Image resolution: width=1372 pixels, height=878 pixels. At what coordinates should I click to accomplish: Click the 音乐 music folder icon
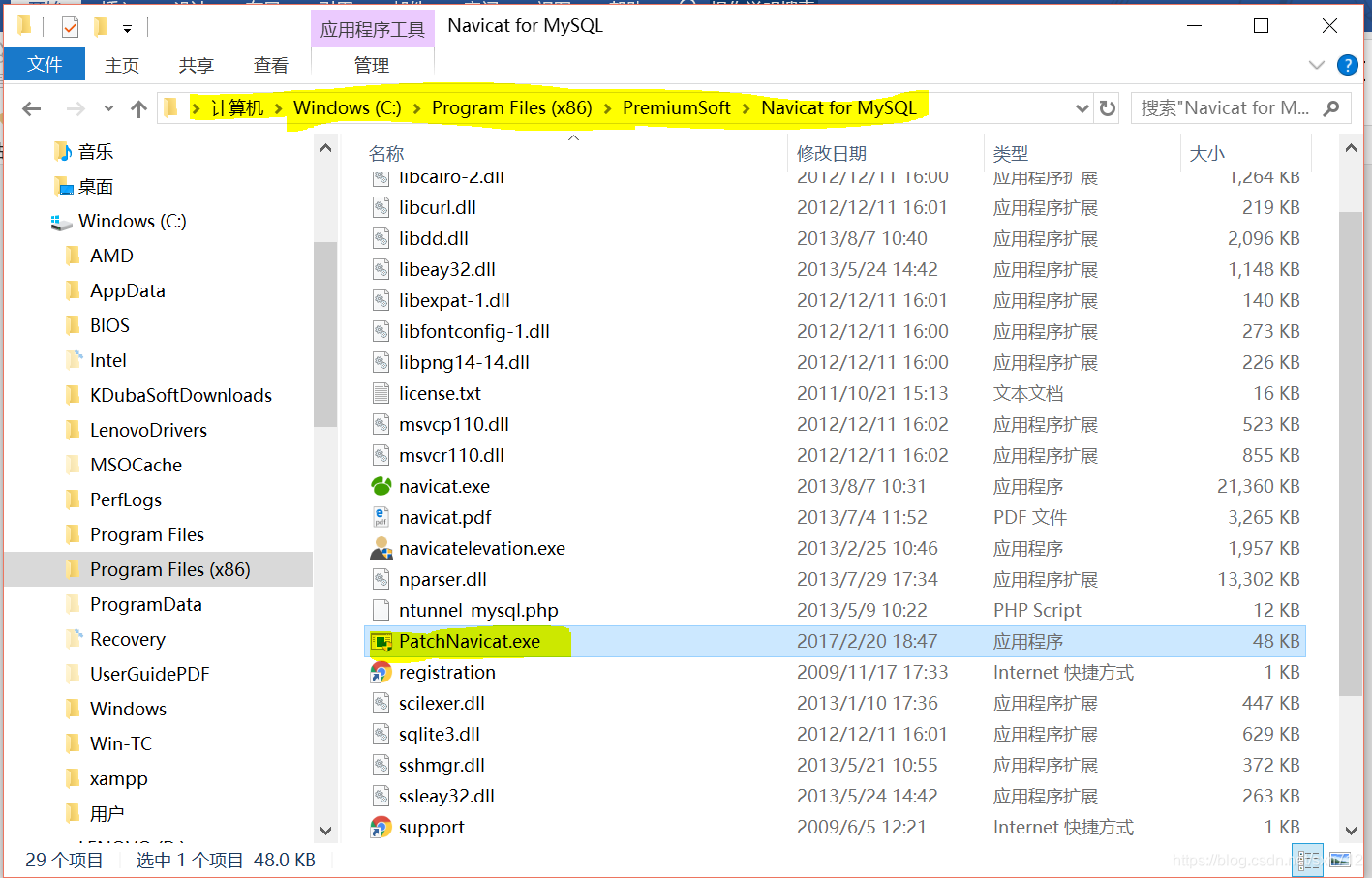tap(63, 151)
